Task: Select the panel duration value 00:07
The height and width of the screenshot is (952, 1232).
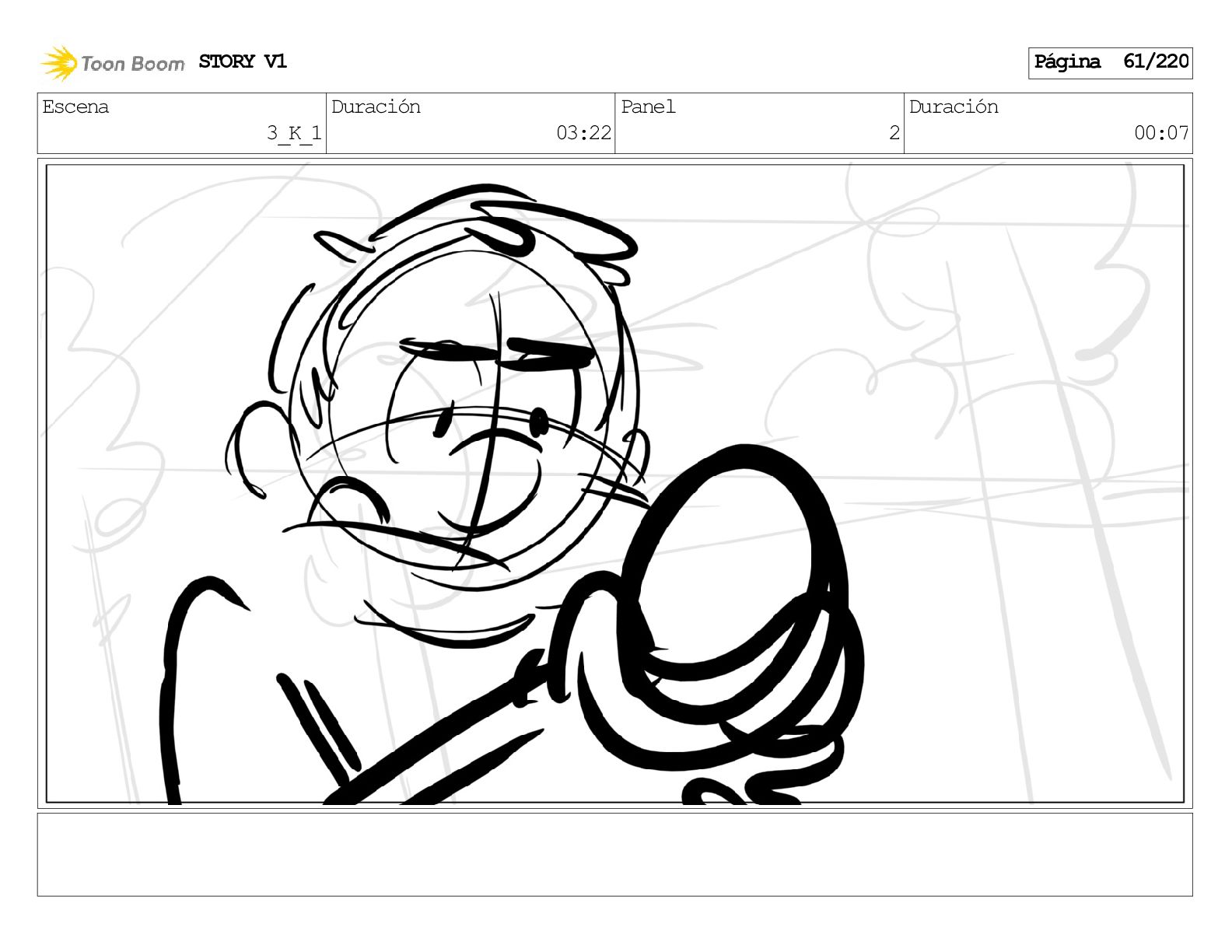Action: (x=1161, y=133)
